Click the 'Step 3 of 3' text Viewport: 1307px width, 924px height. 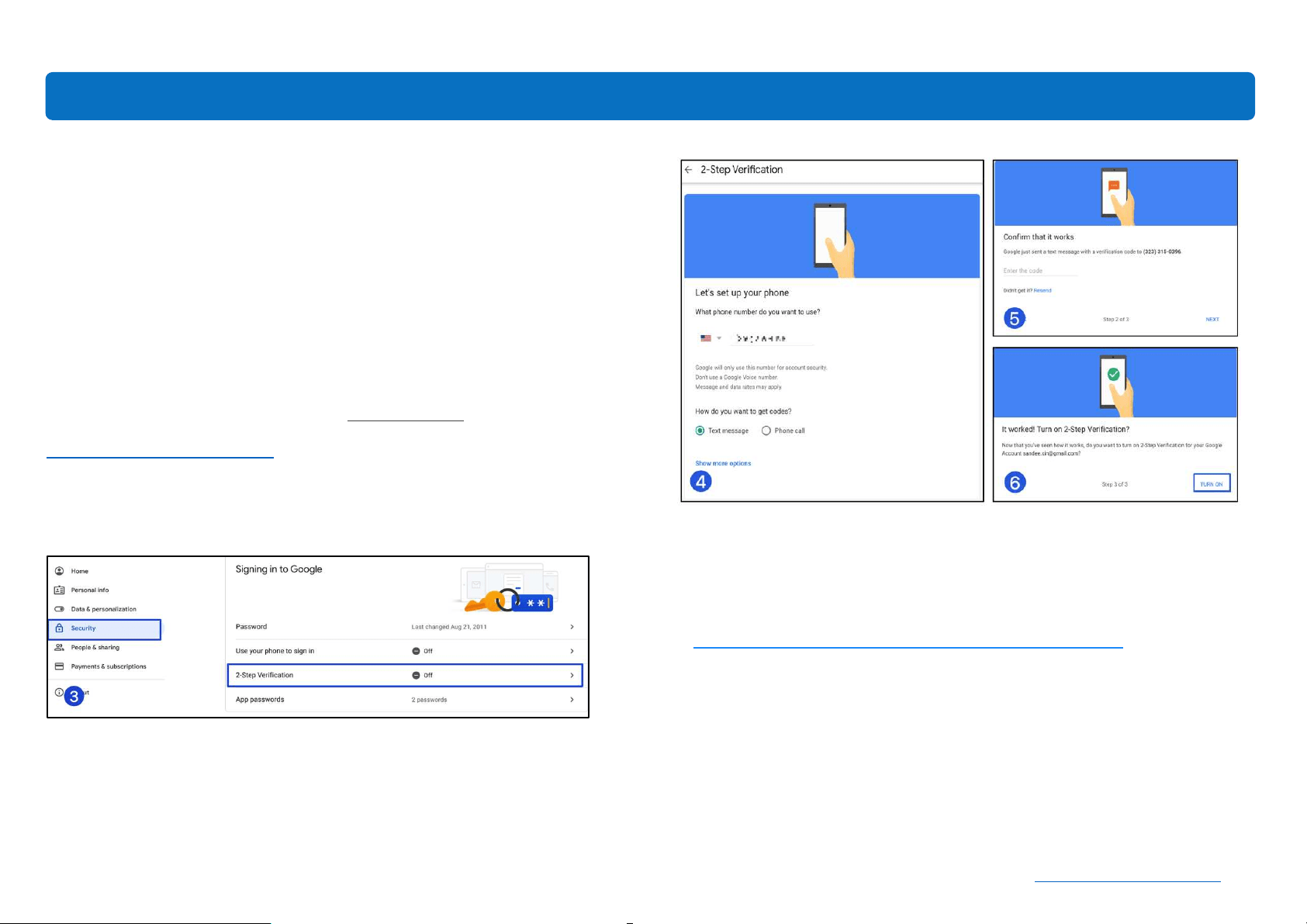[1115, 484]
